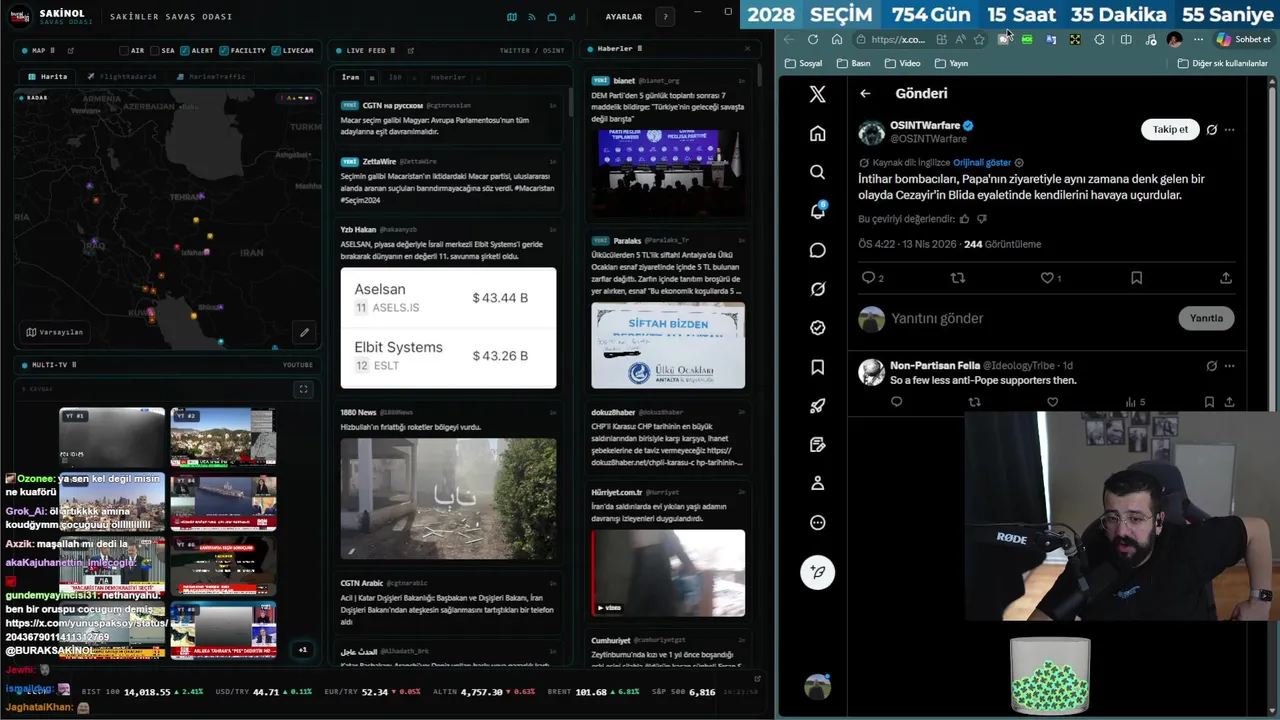Pop out the MAP panel
Viewport: 1280px width, 720px height.
coord(70,50)
